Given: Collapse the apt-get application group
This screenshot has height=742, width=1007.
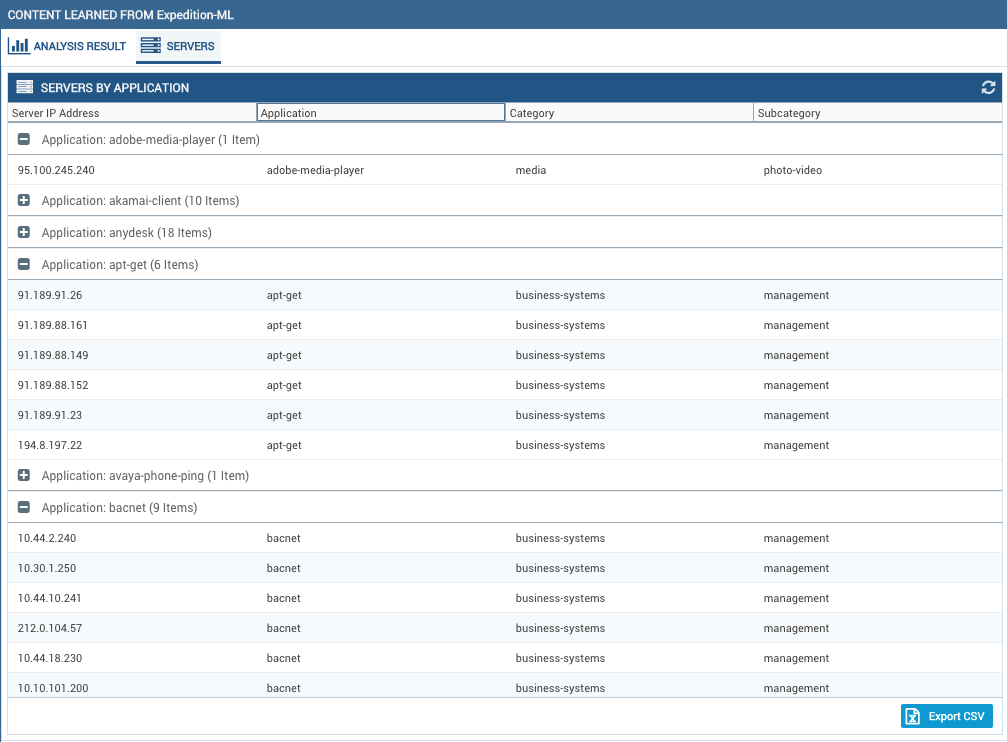Looking at the screenshot, I should [x=24, y=264].
